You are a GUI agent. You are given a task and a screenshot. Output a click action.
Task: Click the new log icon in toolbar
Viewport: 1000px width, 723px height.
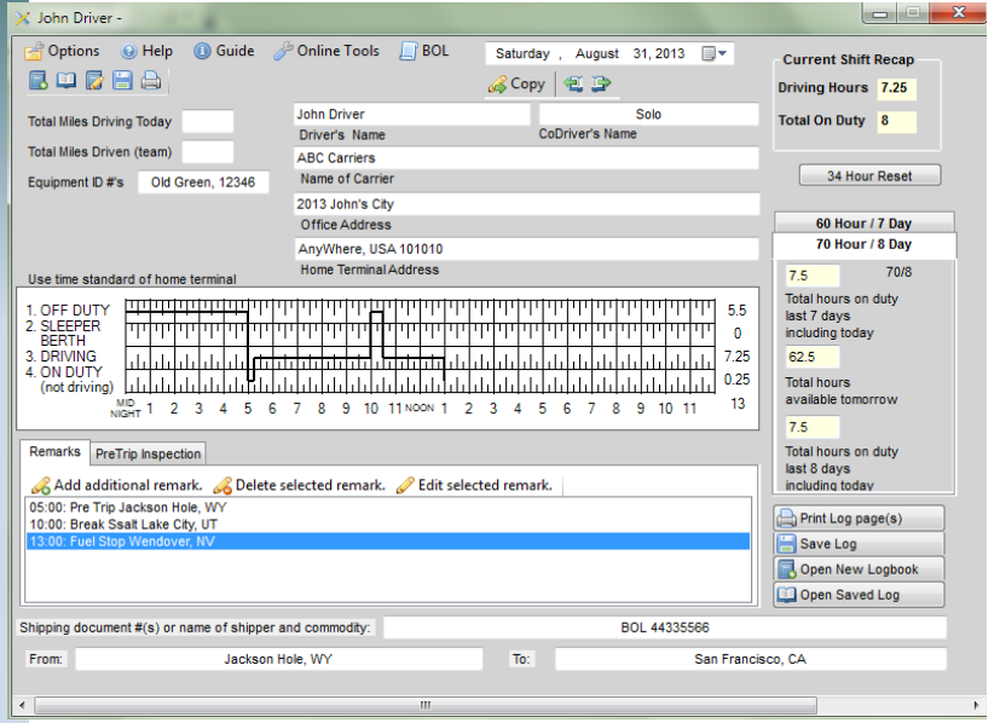coord(38,81)
